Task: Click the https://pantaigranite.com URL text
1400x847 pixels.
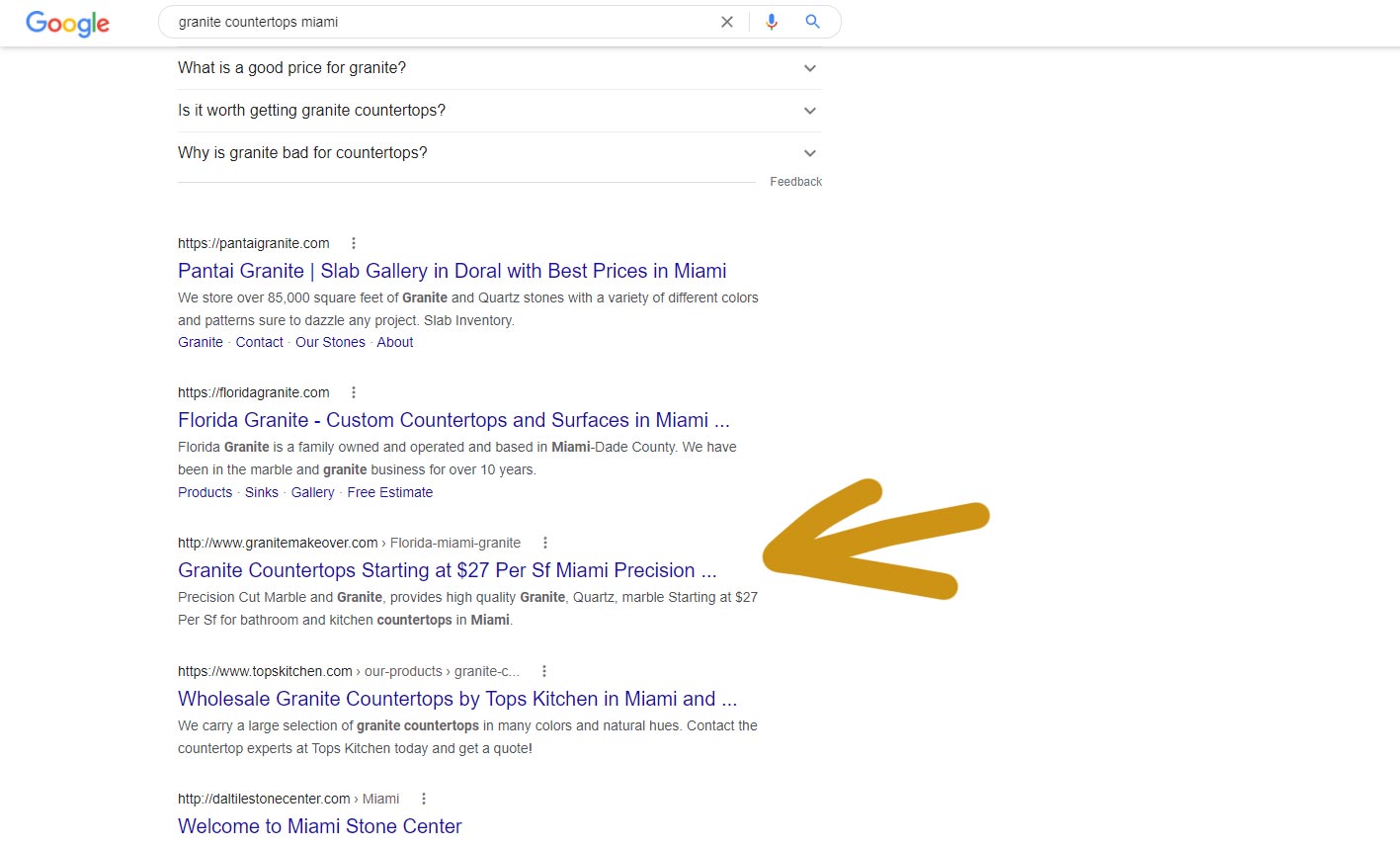Action: (x=254, y=243)
